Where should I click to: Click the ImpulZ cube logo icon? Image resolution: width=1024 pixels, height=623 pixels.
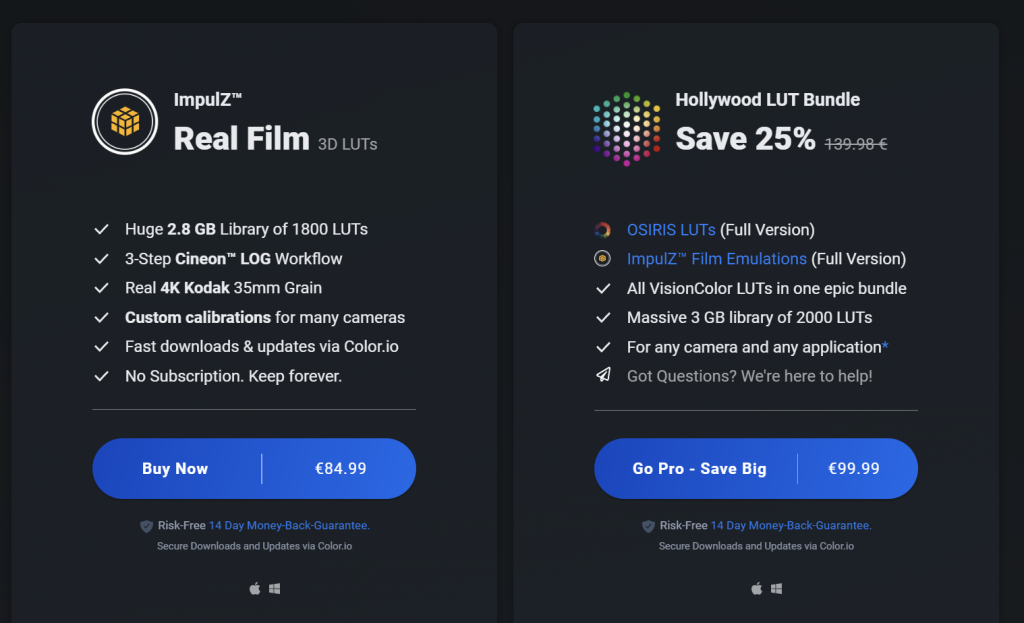pyautogui.click(x=124, y=122)
